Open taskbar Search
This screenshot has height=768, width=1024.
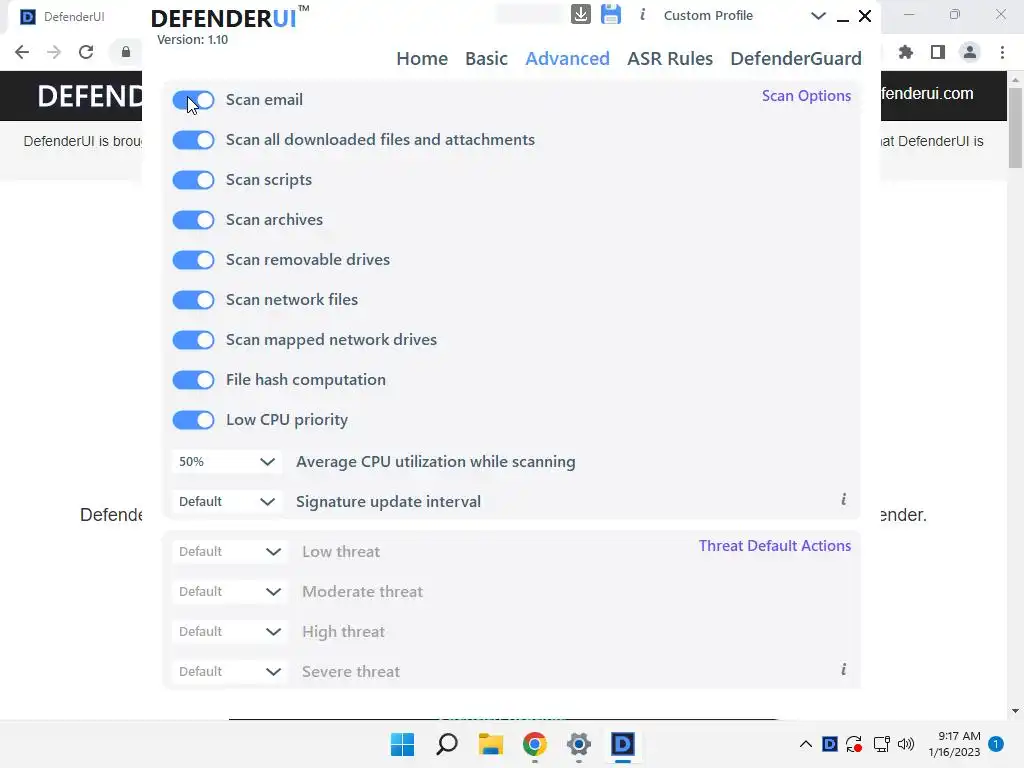click(447, 744)
